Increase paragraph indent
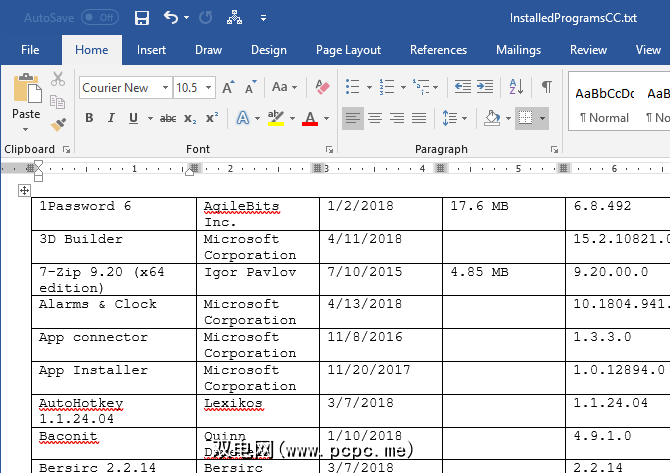670x473 pixels. pos(485,87)
